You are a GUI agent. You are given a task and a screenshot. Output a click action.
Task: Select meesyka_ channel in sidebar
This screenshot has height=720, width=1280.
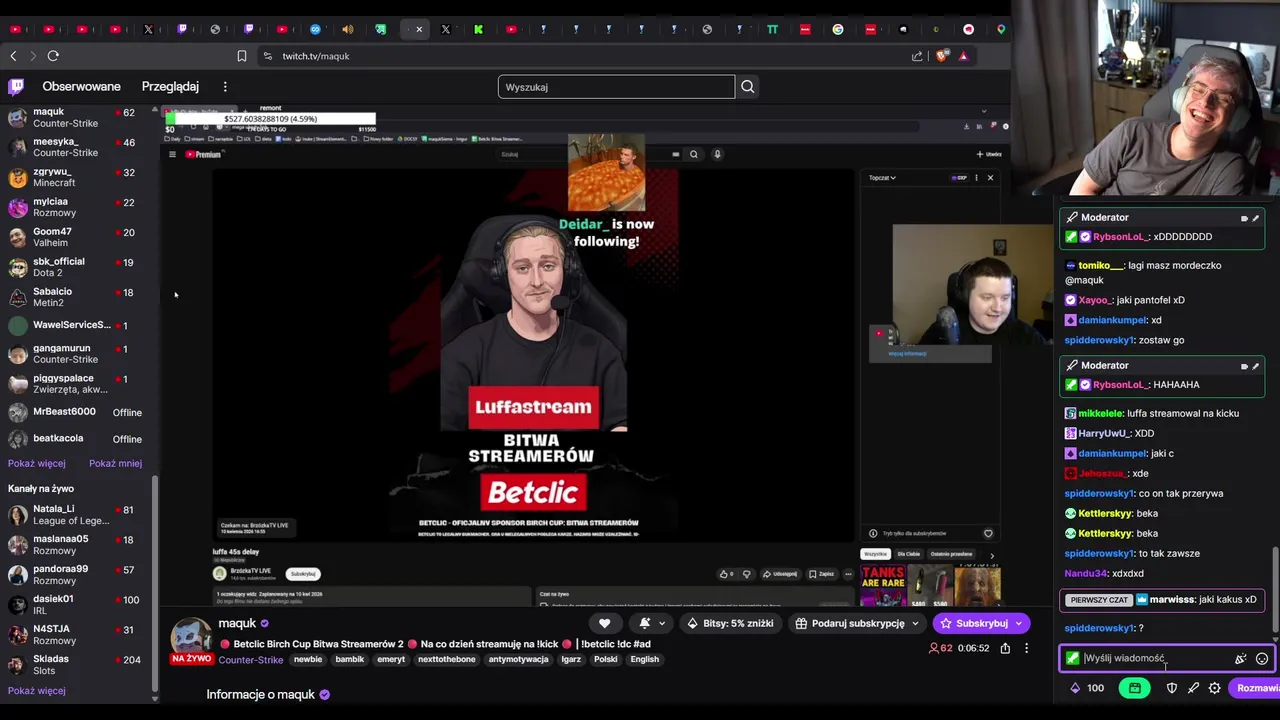[77, 148]
